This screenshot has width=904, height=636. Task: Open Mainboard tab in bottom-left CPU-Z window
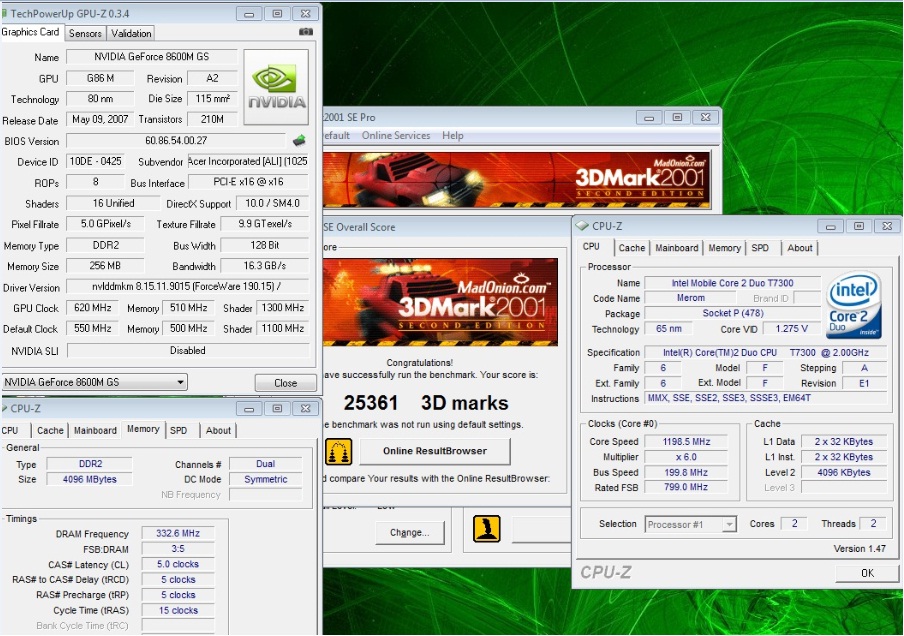point(95,430)
